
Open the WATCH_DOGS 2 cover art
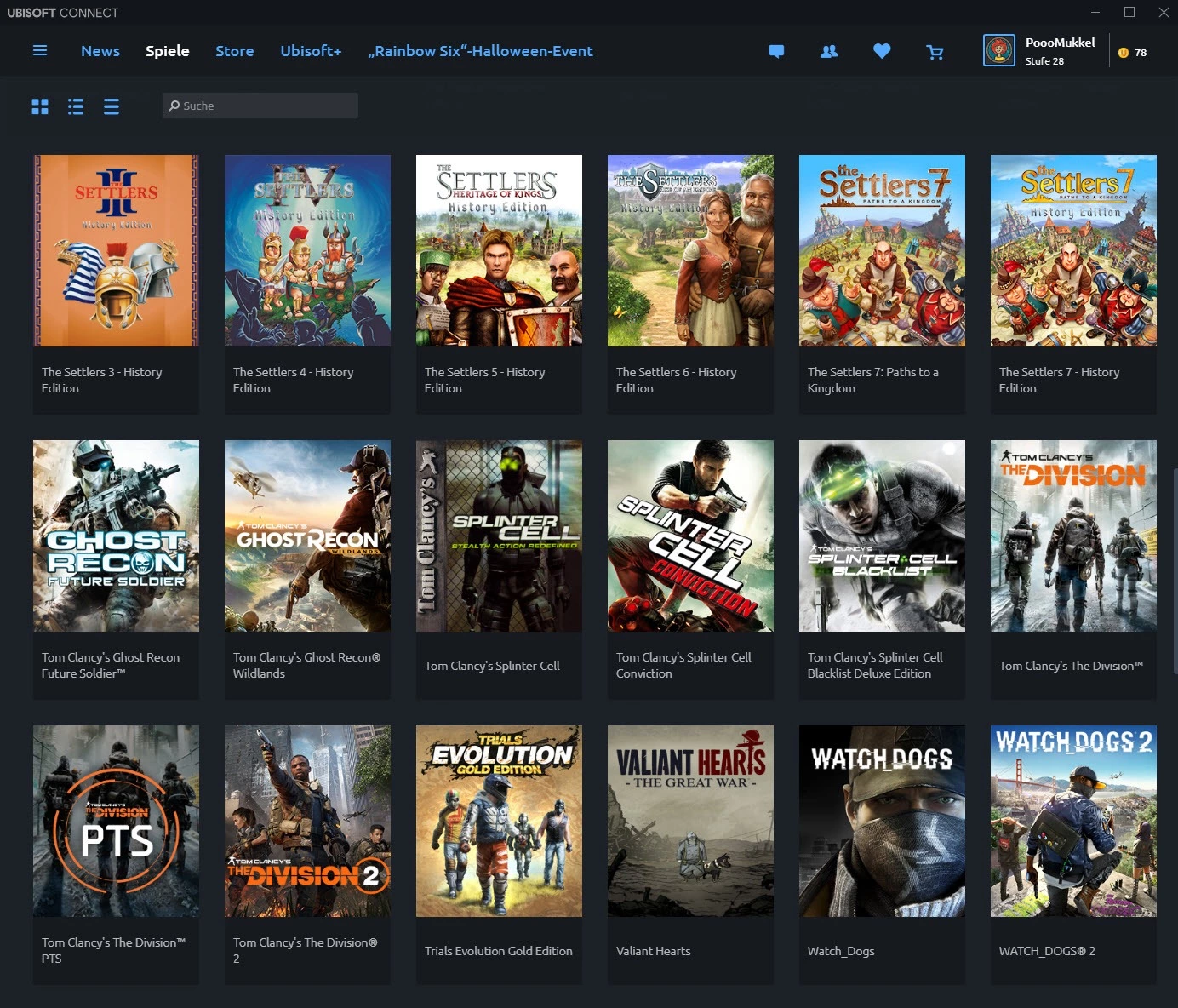[1073, 821]
